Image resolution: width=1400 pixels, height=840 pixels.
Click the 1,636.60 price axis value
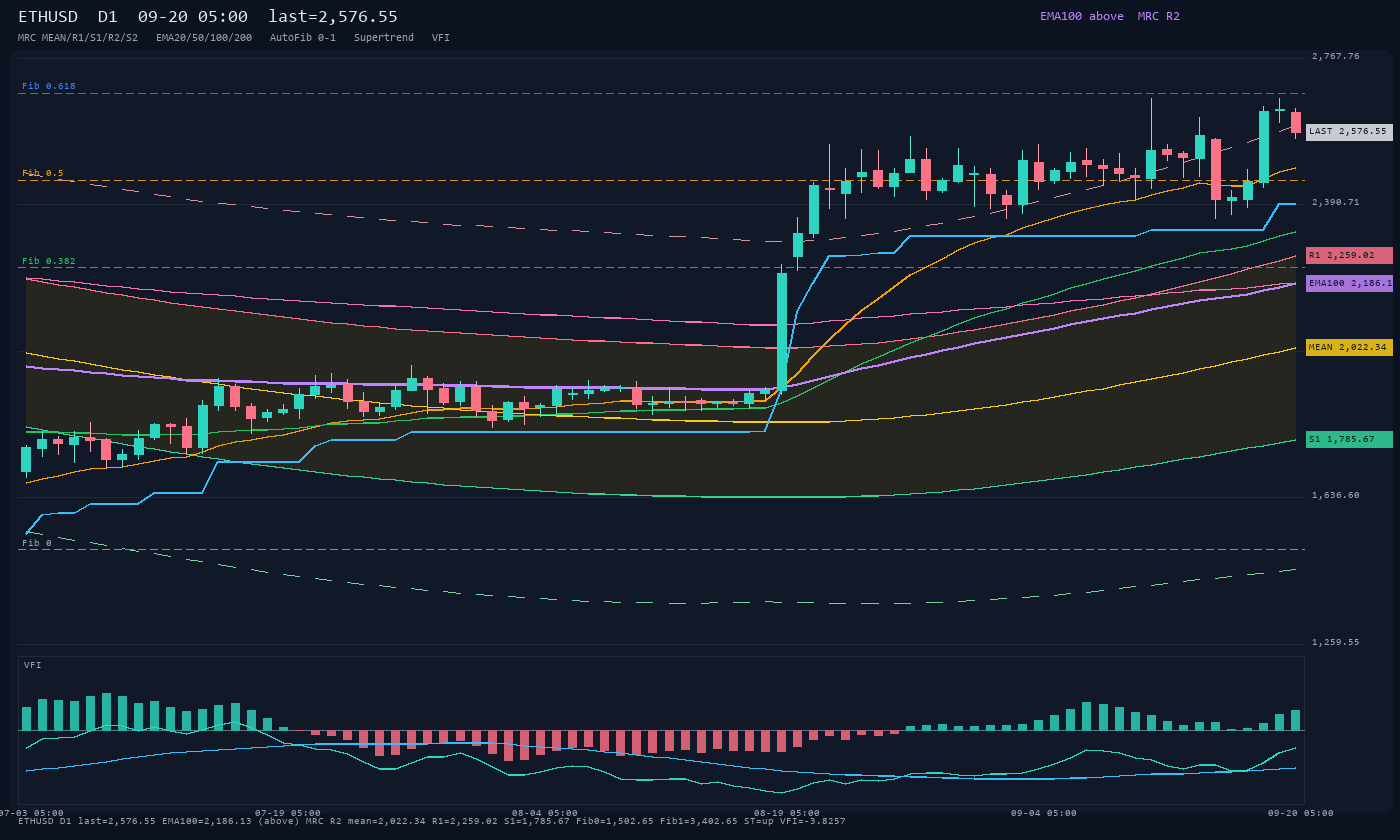pos(1336,496)
